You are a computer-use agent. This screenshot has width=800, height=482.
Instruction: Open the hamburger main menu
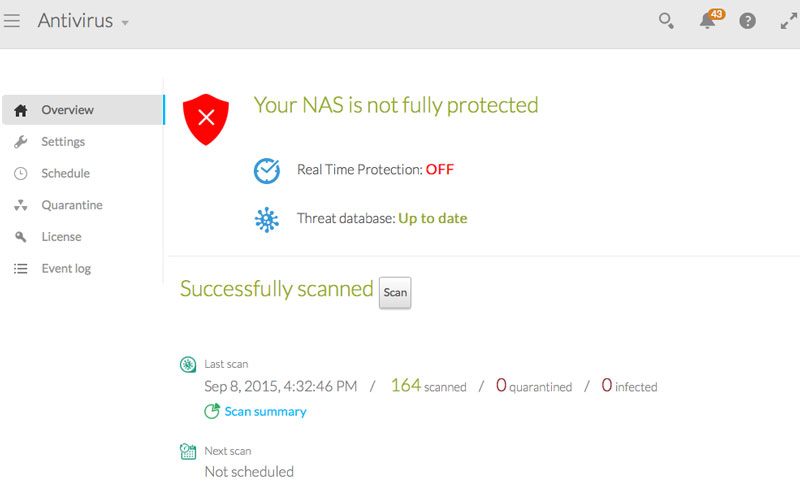[12, 21]
